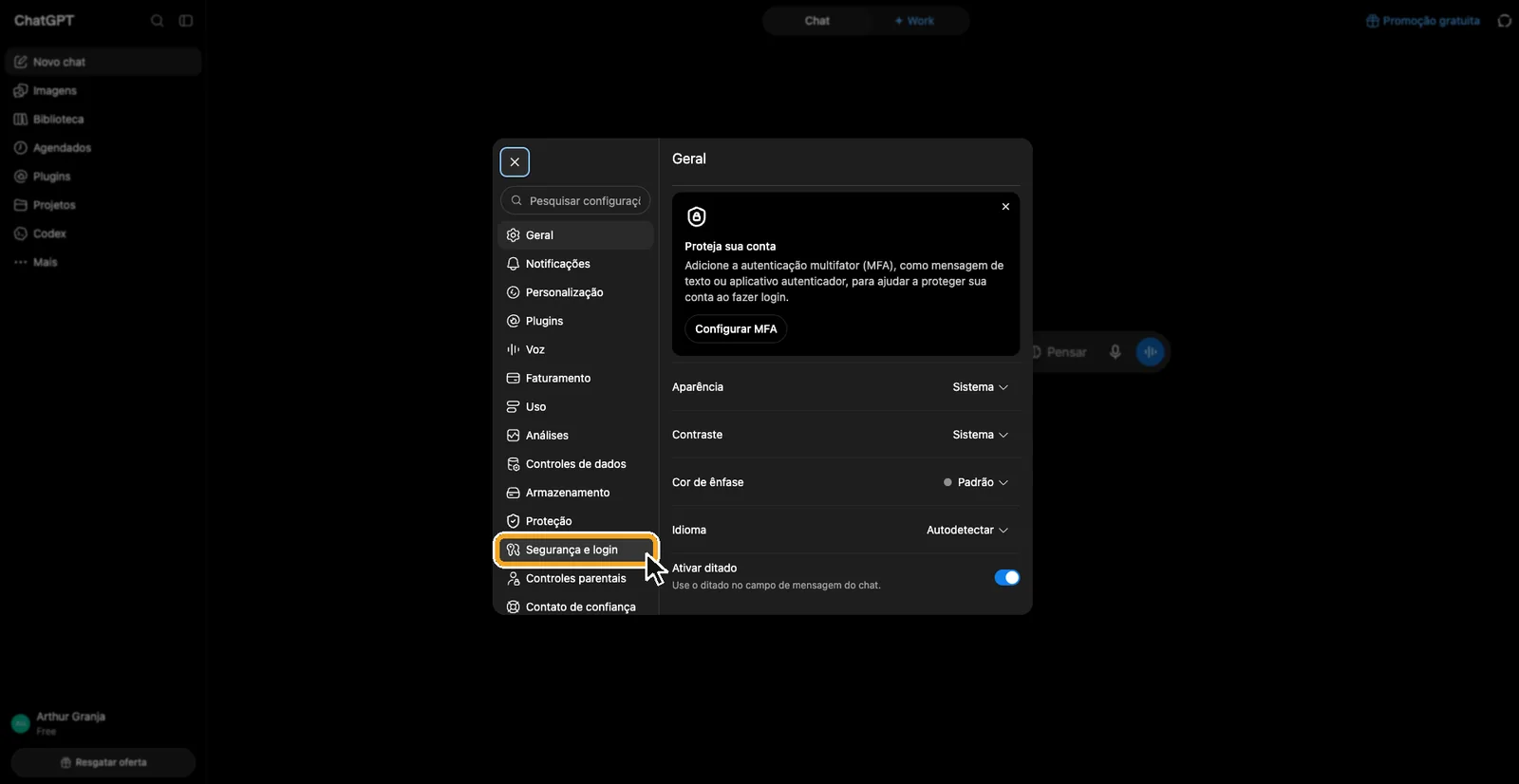Dismiss the Proteja sua conta banner
This screenshot has height=784, width=1519.
pyautogui.click(x=1005, y=206)
